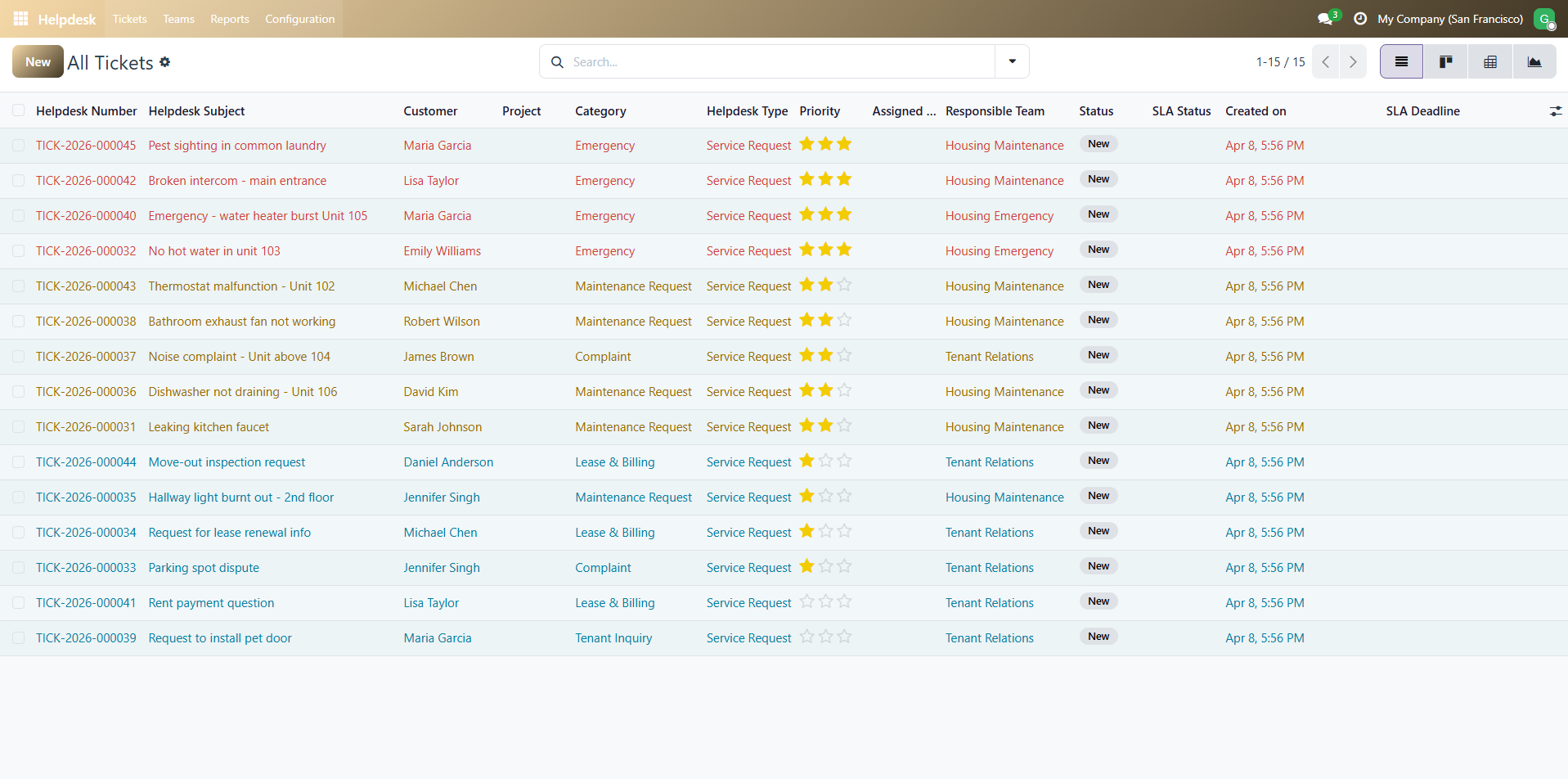The height and width of the screenshot is (779, 1568).
Task: Open the apps grid menu icon
Action: pyautogui.click(x=20, y=19)
